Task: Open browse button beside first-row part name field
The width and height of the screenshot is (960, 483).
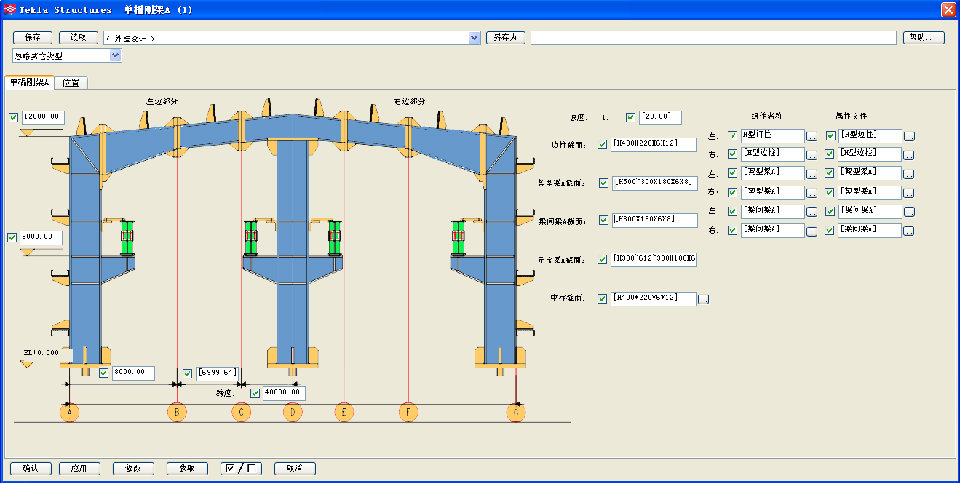Action: click(x=811, y=137)
